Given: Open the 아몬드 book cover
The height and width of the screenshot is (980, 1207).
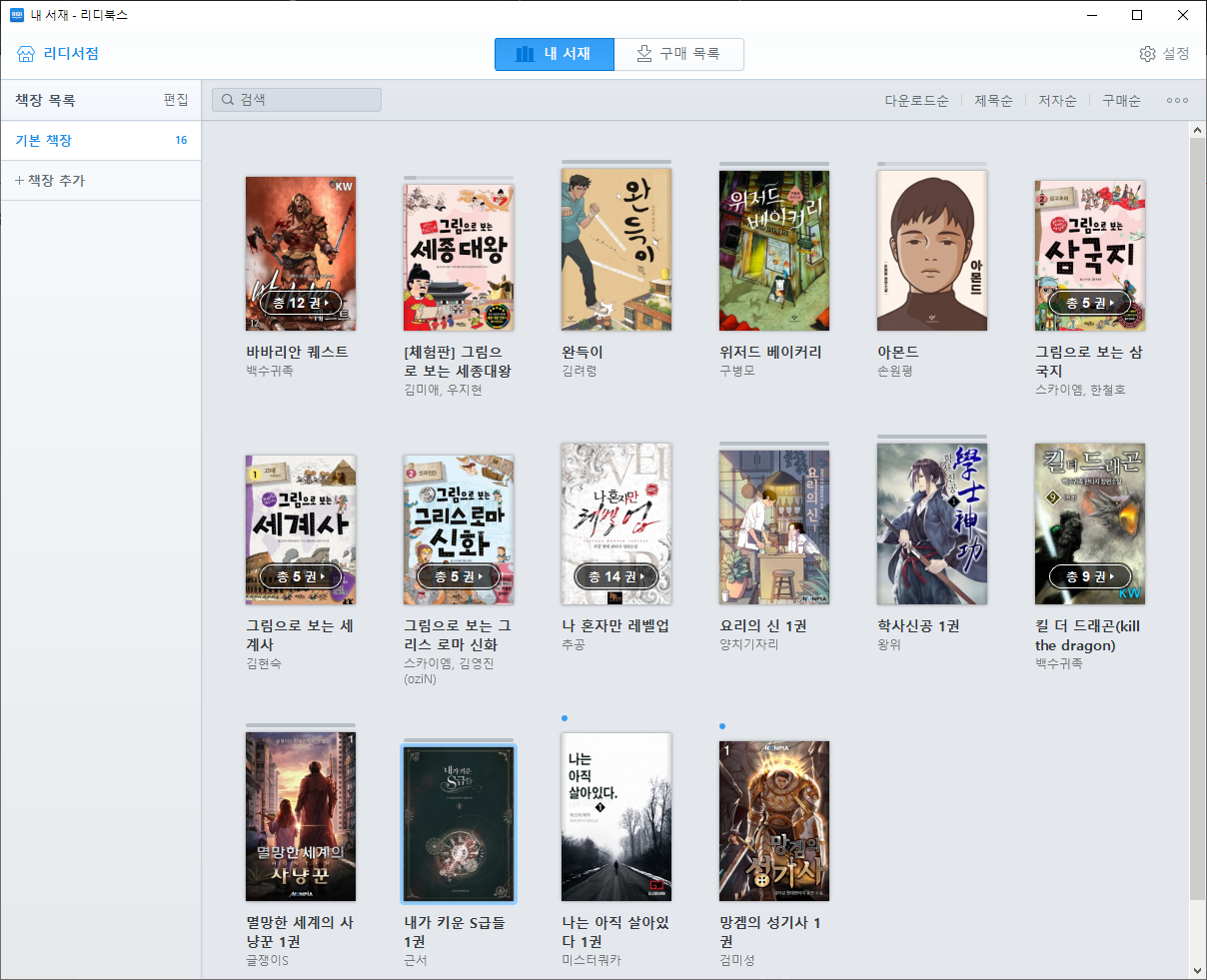Looking at the screenshot, I should point(931,251).
